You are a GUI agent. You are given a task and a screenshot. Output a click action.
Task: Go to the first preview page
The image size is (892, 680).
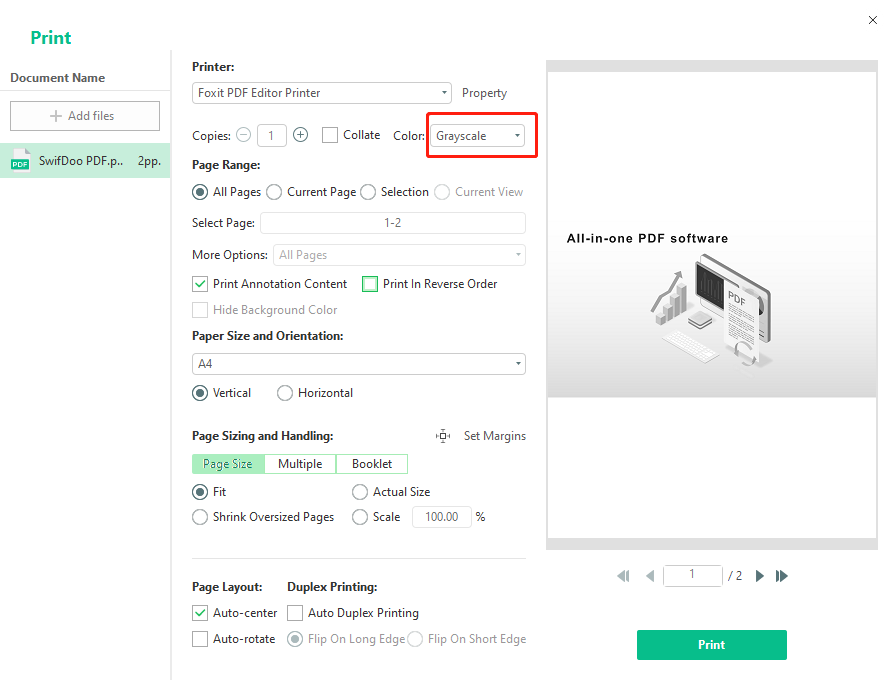(623, 576)
